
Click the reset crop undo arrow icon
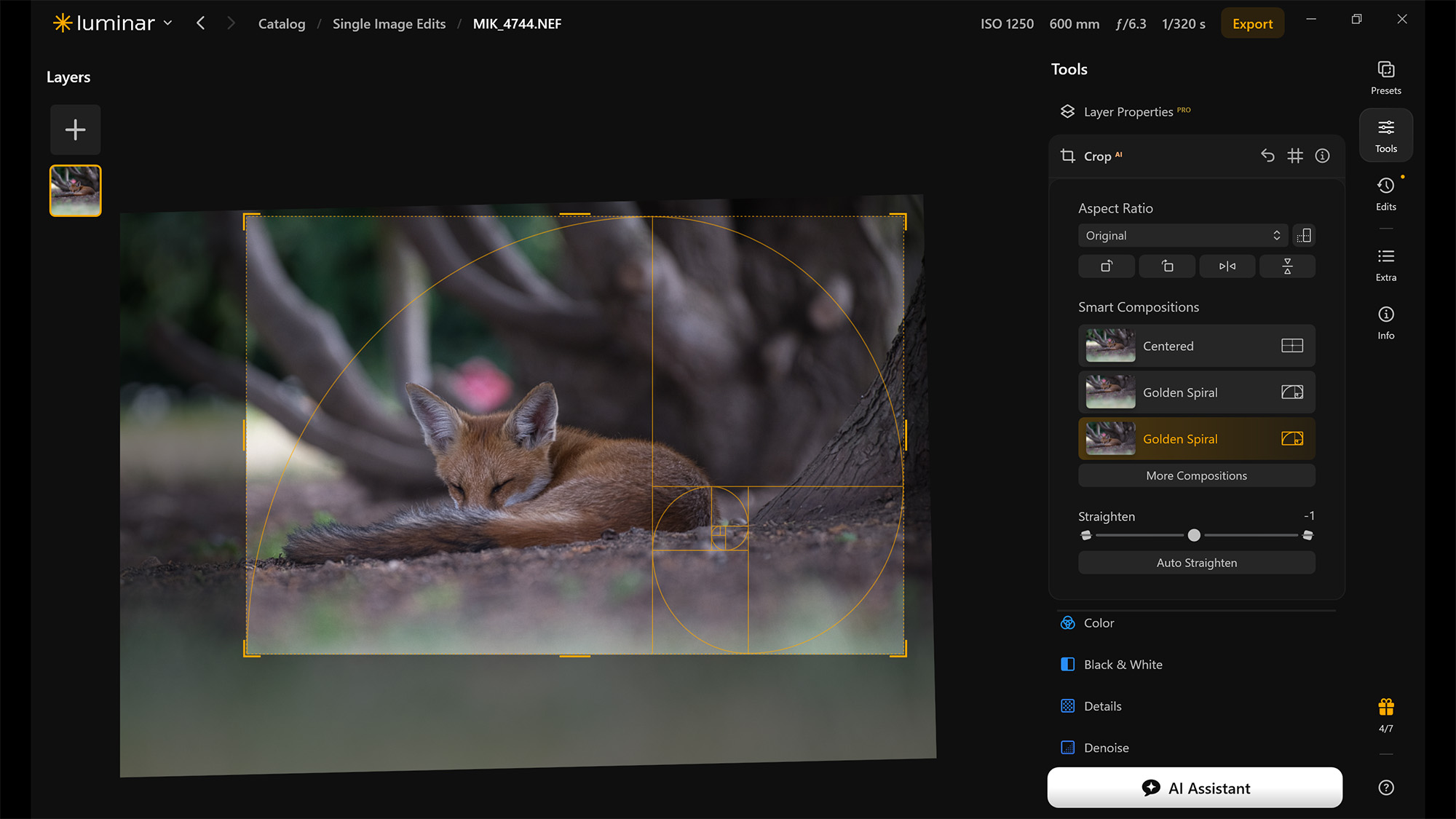click(1267, 156)
